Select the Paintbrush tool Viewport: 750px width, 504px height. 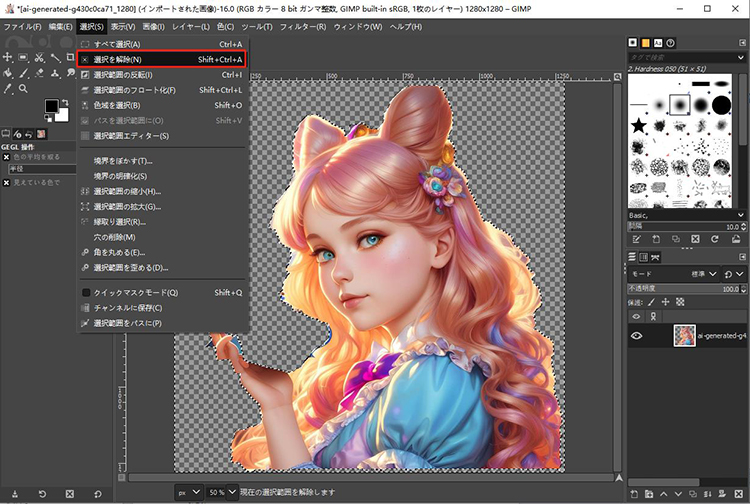tap(23, 73)
